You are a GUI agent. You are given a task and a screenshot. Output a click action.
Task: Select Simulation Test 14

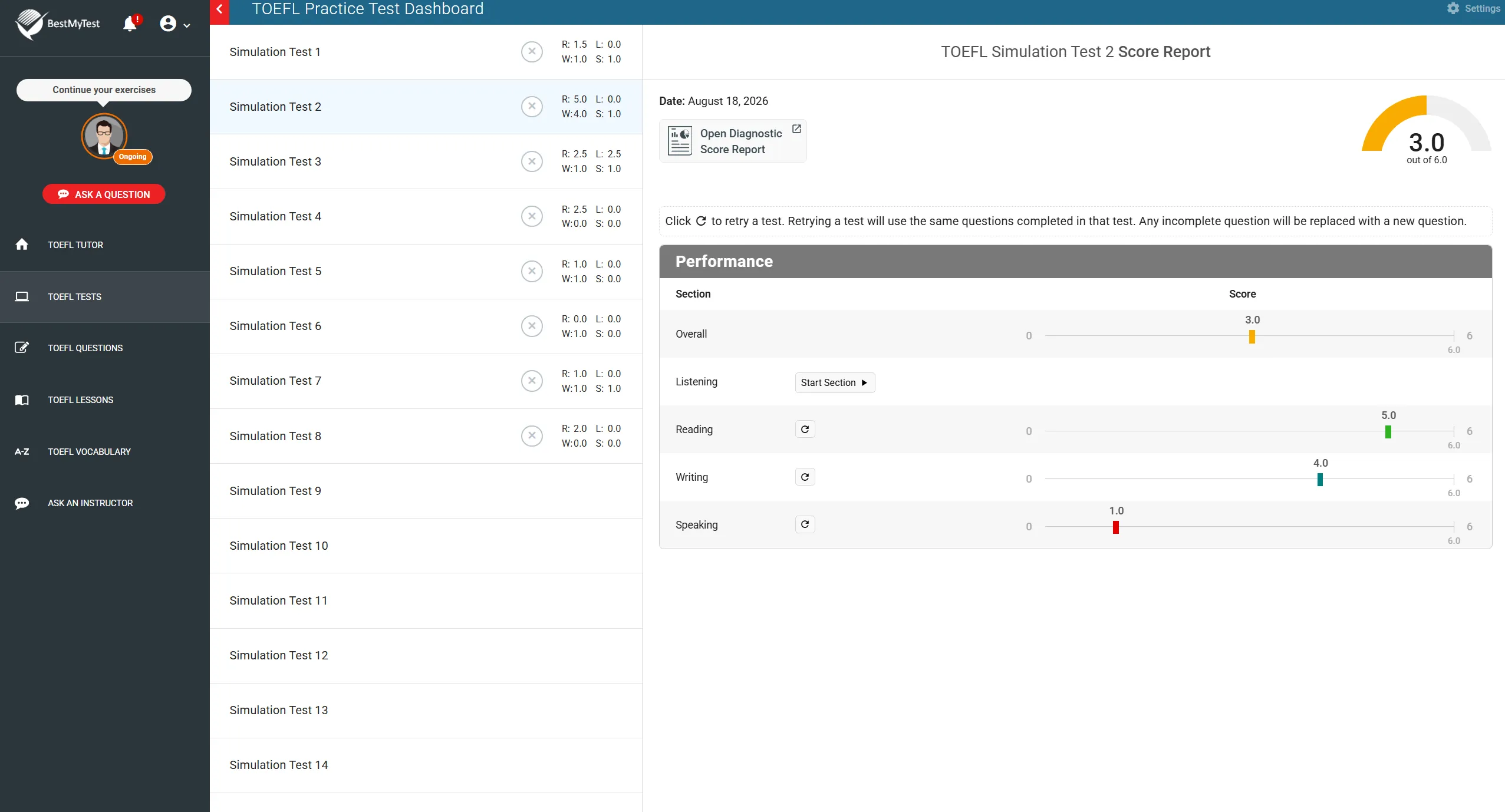(x=426, y=765)
